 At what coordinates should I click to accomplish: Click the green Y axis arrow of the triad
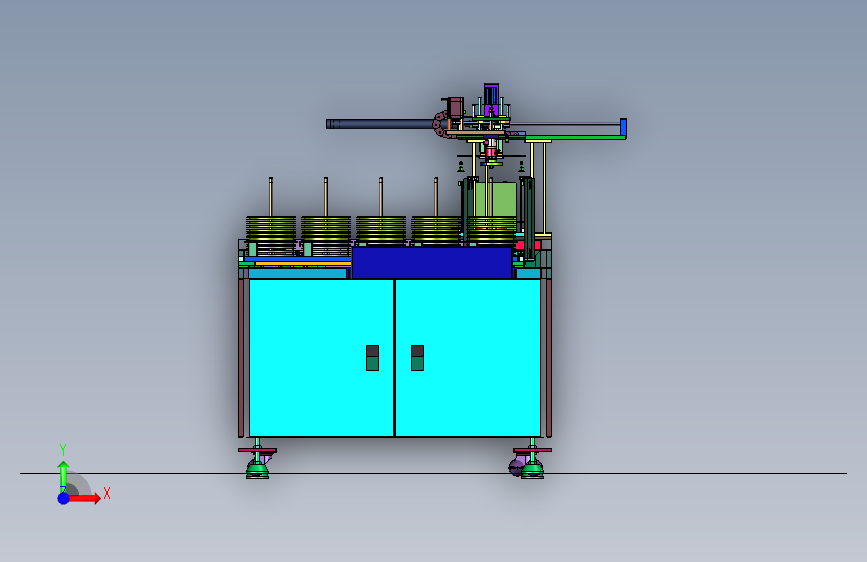[x=63, y=476]
